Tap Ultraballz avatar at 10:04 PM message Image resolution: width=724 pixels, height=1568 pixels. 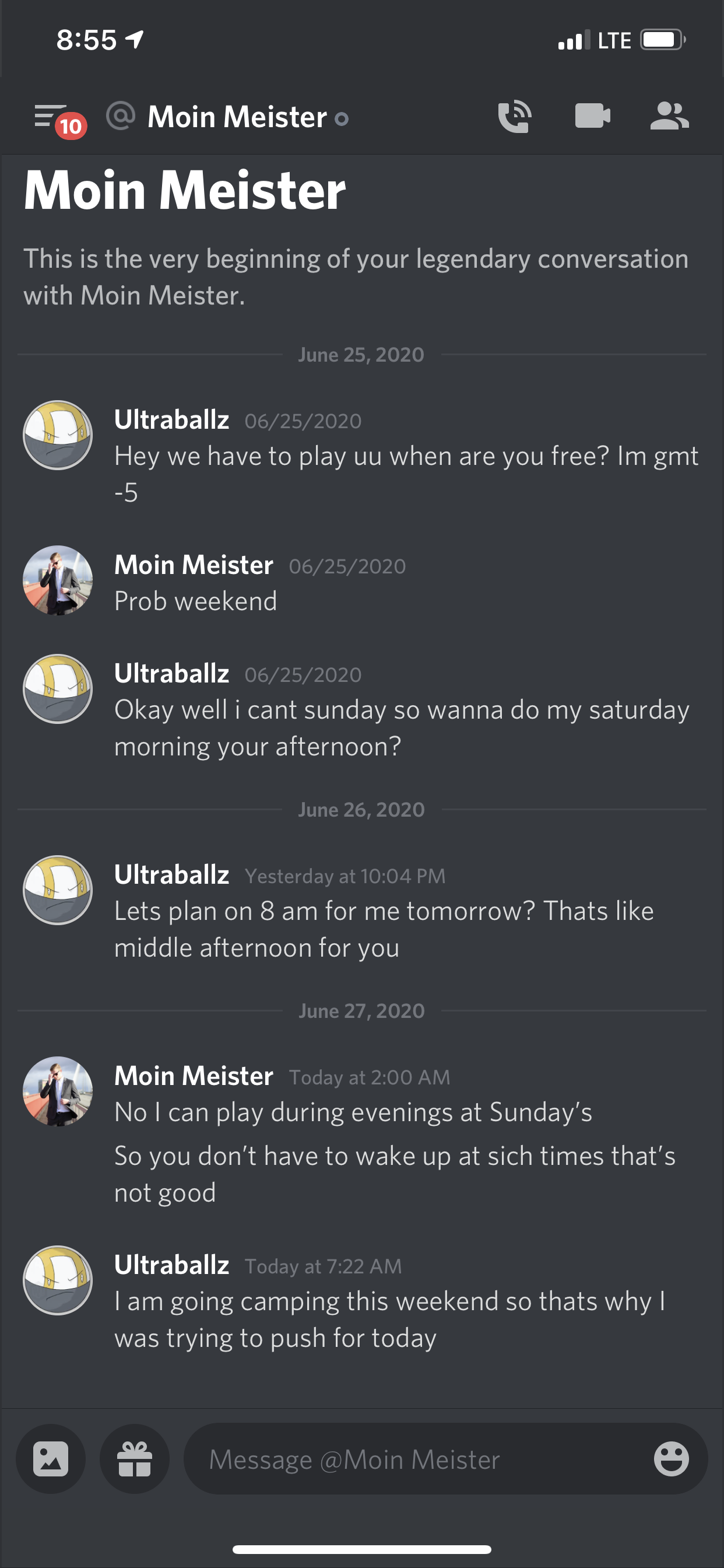click(x=58, y=890)
